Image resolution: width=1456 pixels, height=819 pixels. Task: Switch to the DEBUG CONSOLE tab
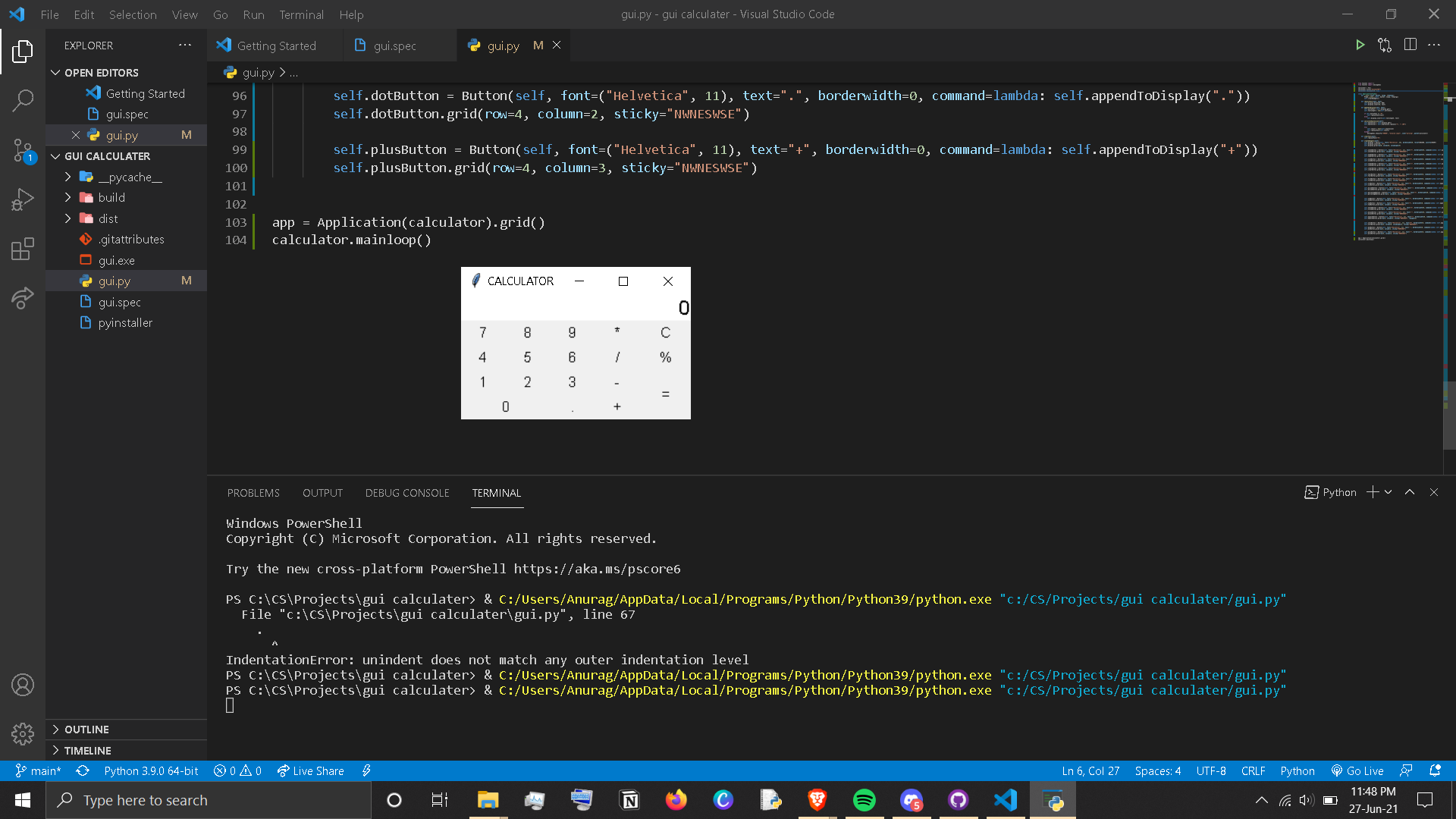click(407, 493)
